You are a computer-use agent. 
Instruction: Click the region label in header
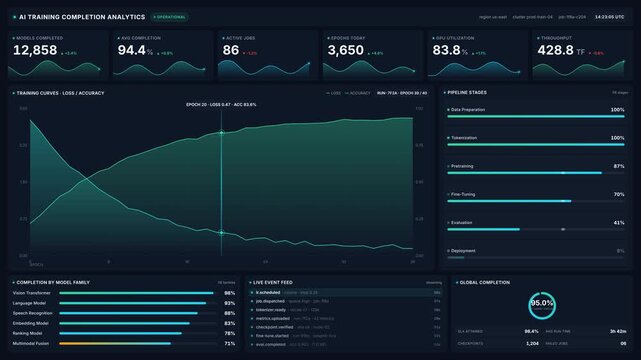pos(493,17)
